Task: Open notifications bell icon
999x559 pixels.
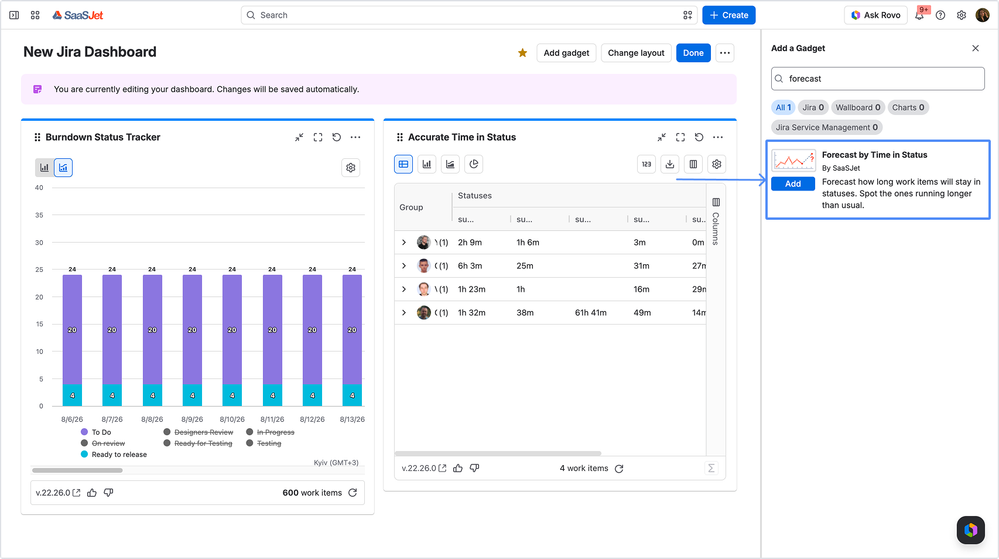Action: click(x=919, y=15)
